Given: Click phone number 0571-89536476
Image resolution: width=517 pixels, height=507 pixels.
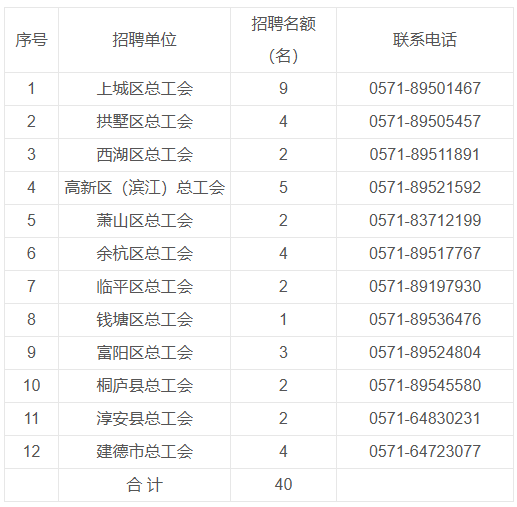Looking at the screenshot, I should click(x=425, y=319).
